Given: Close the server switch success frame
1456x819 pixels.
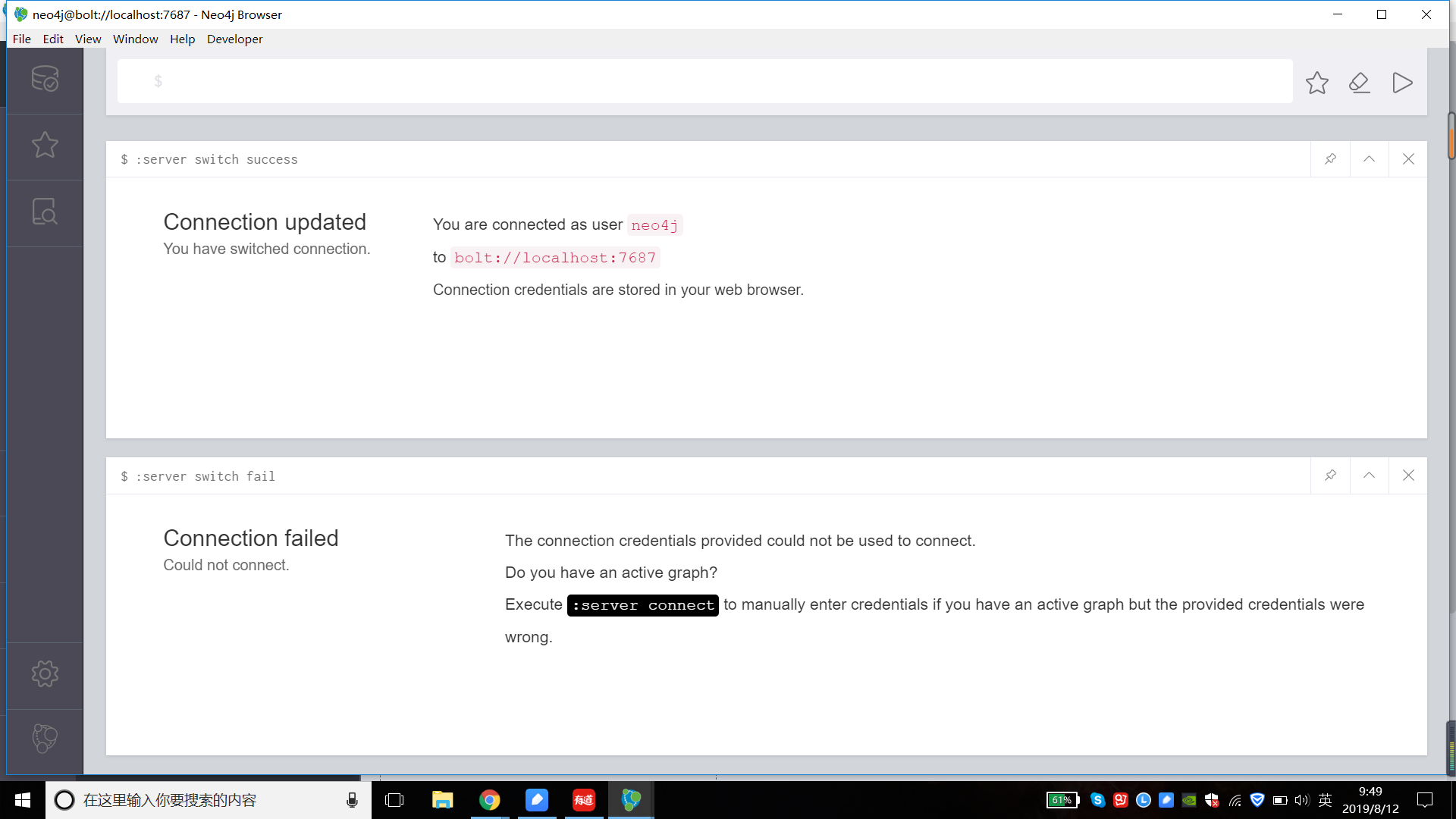Looking at the screenshot, I should click(1408, 159).
